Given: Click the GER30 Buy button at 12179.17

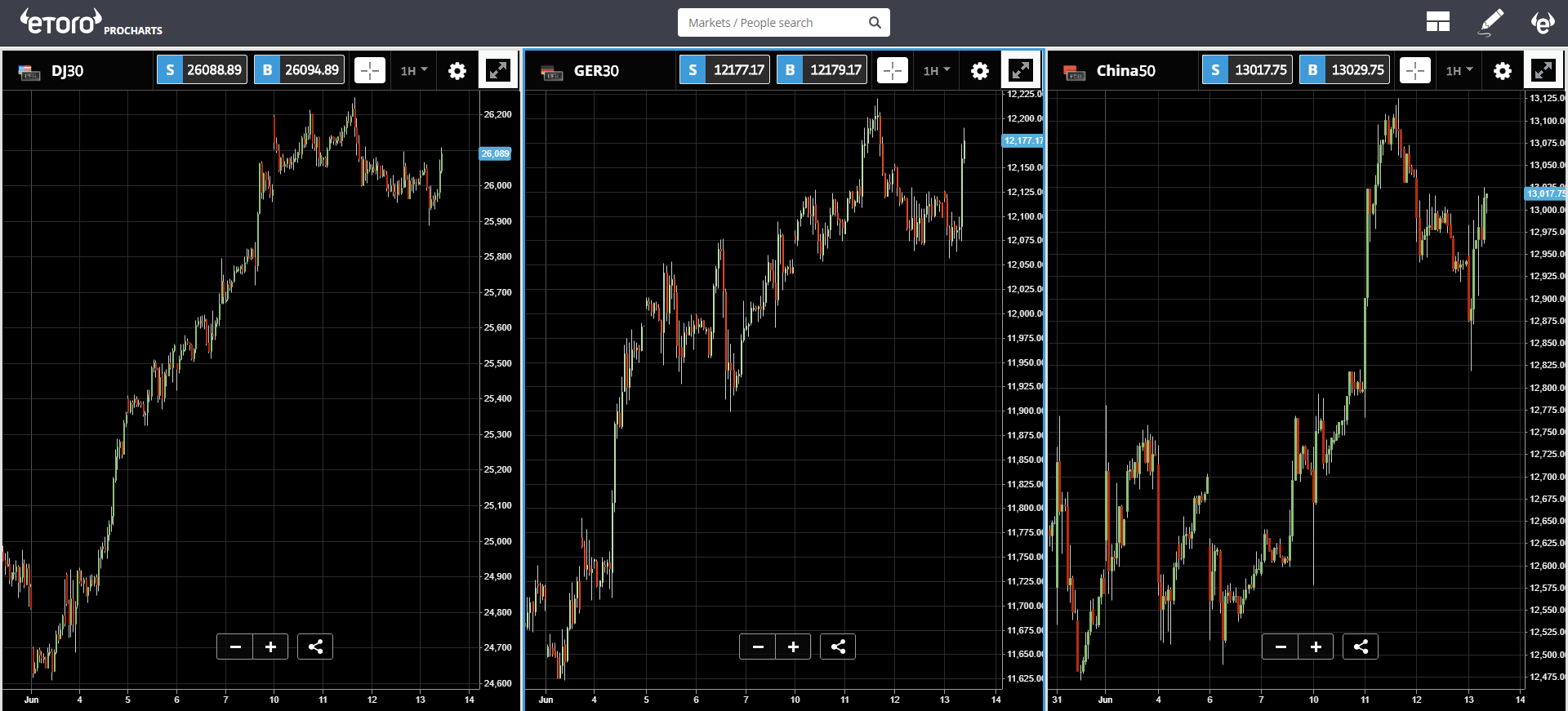Looking at the screenshot, I should point(822,70).
